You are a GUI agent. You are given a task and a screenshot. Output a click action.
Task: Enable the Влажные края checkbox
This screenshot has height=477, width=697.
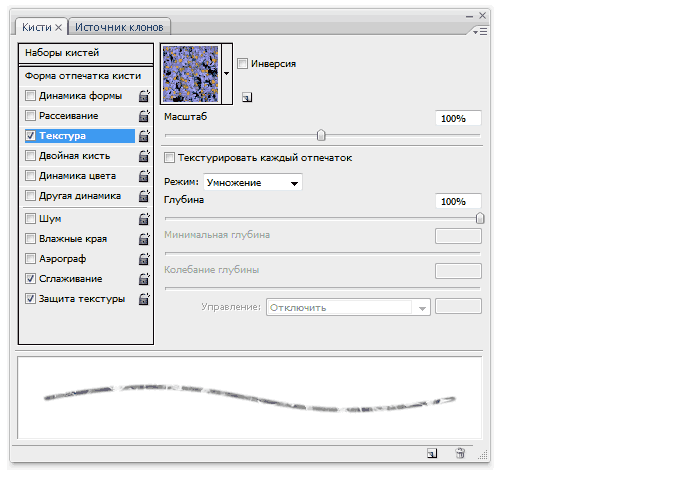point(30,239)
